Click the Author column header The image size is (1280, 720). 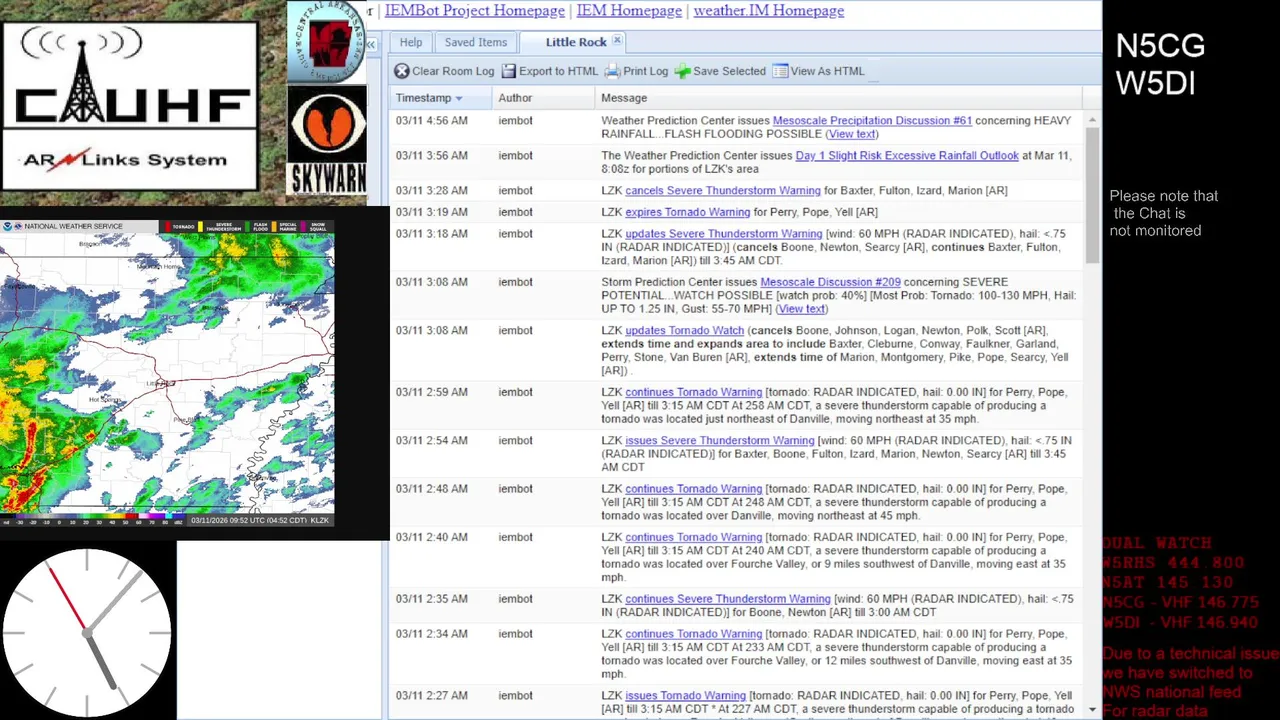[544, 98]
